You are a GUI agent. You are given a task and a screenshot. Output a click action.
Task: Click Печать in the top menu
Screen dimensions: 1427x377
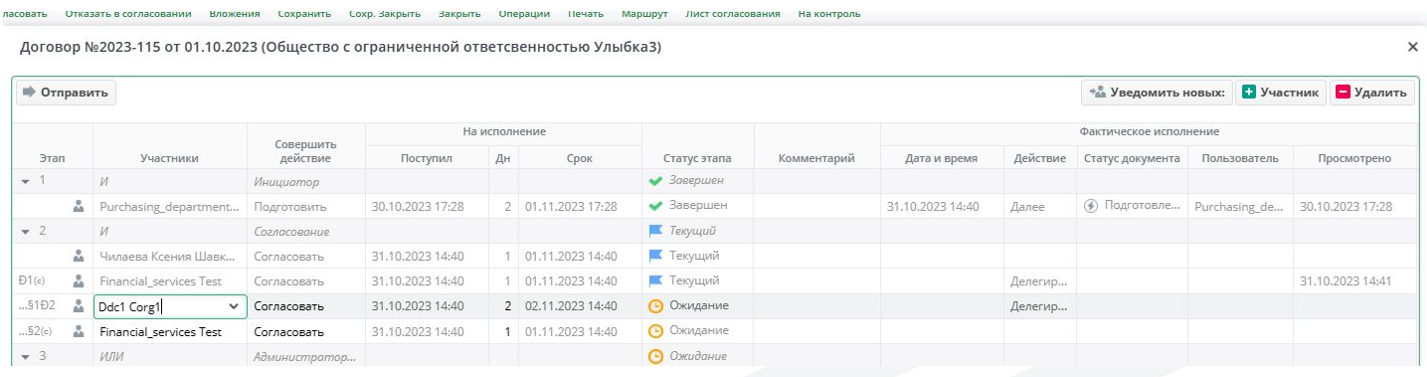[585, 14]
